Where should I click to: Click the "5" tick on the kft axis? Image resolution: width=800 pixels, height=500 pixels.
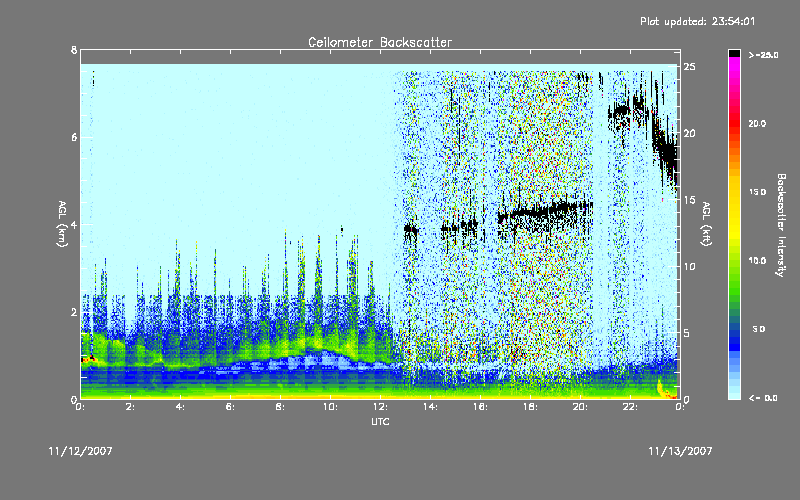click(x=687, y=333)
